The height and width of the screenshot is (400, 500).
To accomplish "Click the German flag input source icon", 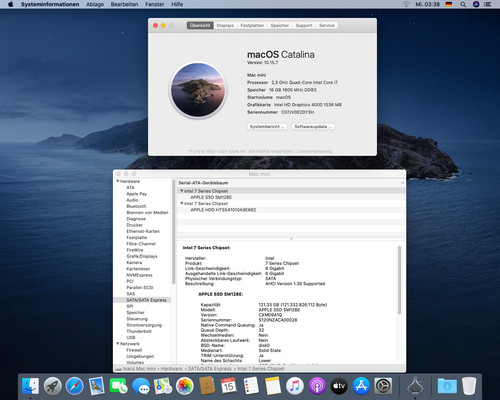I will pos(449,4).
